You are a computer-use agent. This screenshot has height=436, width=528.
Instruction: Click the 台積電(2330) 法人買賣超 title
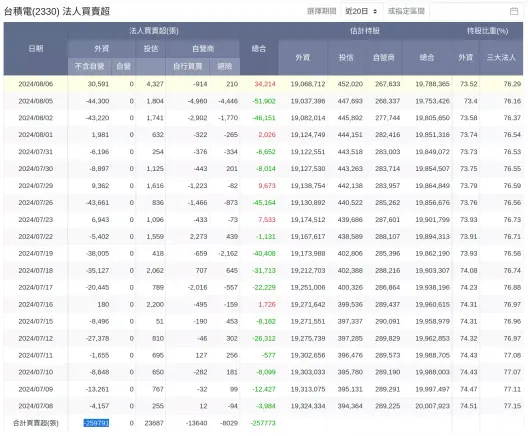tap(57, 11)
